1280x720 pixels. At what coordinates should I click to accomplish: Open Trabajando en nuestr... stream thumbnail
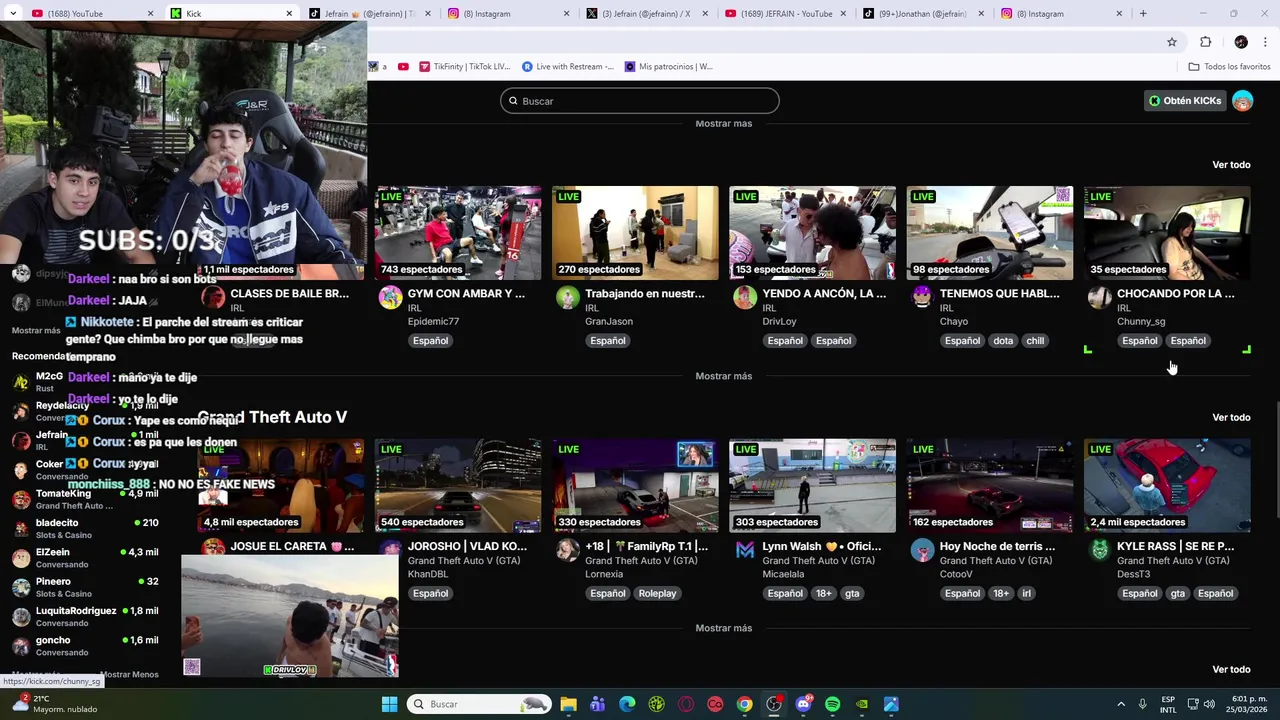pyautogui.click(x=635, y=233)
